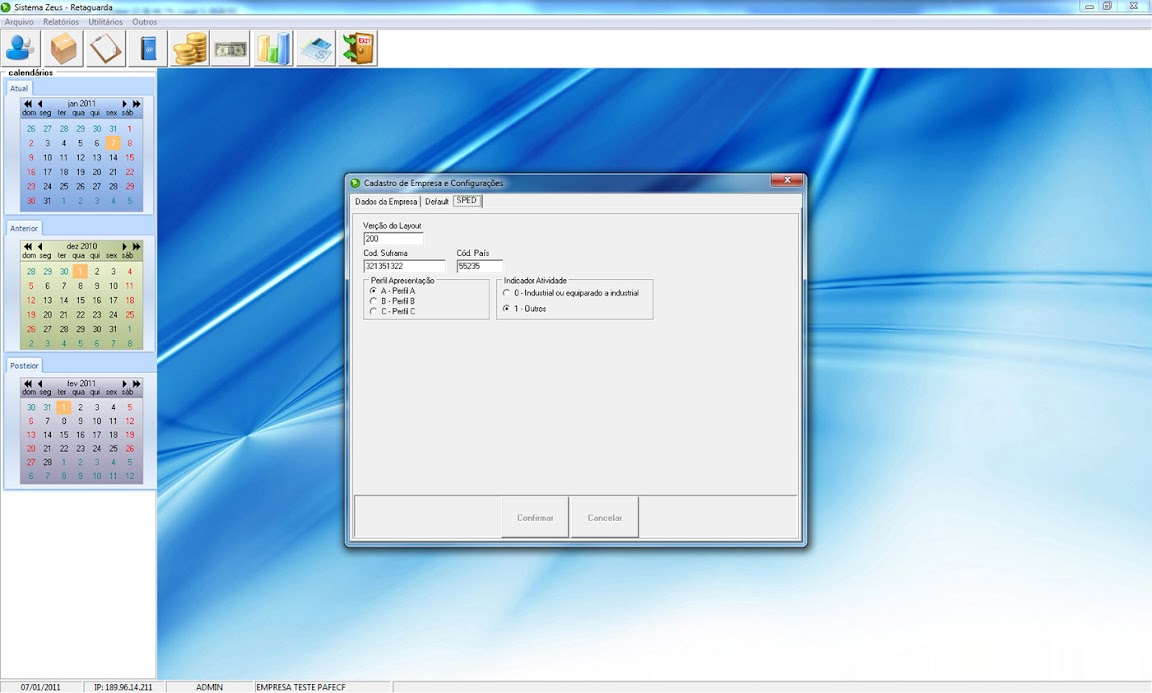Go to previous month in dez 2010 calendar
Image resolution: width=1152 pixels, height=693 pixels.
(x=40, y=246)
